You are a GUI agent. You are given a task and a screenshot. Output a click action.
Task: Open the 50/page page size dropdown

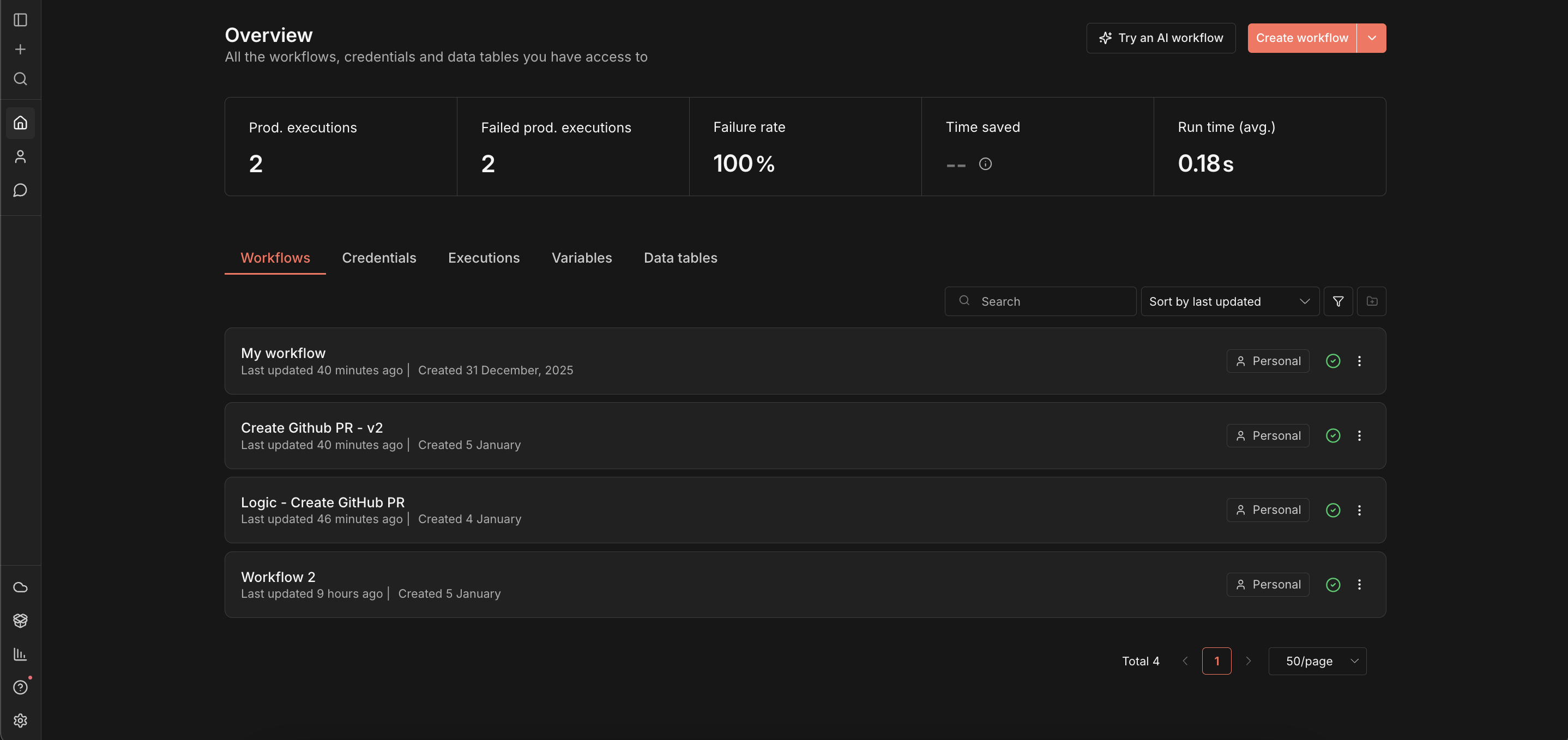[1317, 661]
